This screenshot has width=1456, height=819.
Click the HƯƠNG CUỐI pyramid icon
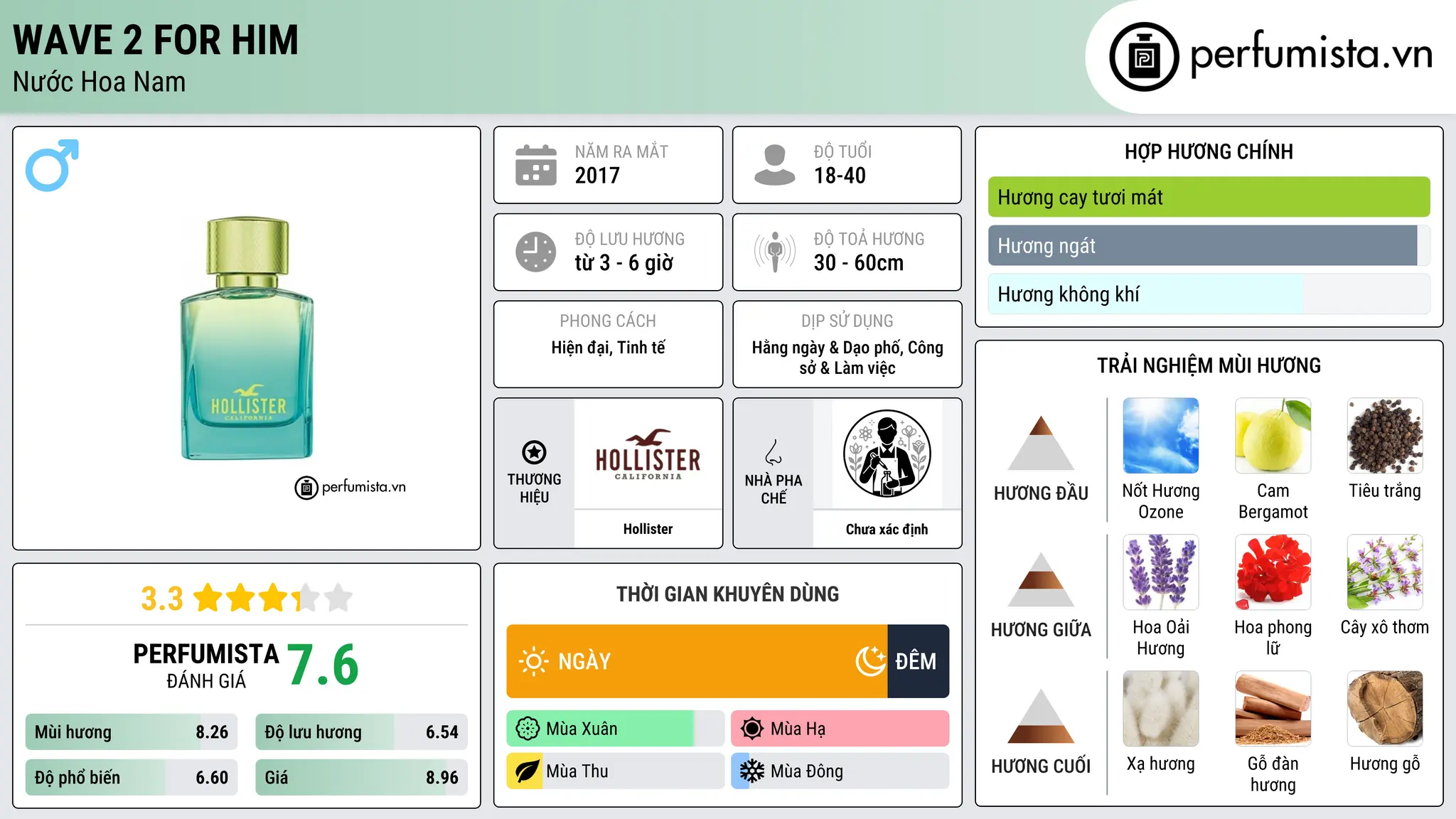tap(1041, 716)
